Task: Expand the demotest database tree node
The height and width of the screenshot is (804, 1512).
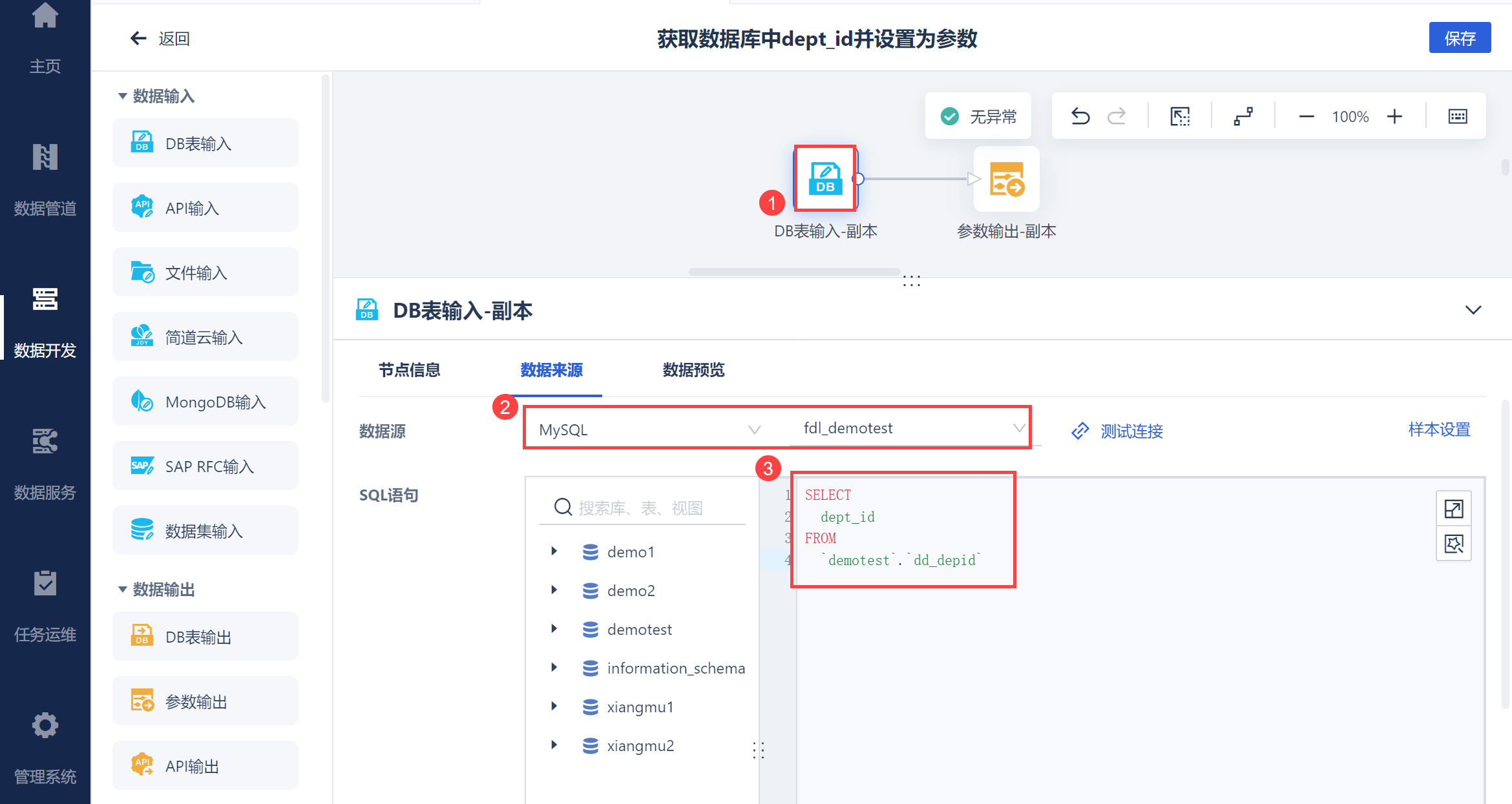Action: click(554, 629)
